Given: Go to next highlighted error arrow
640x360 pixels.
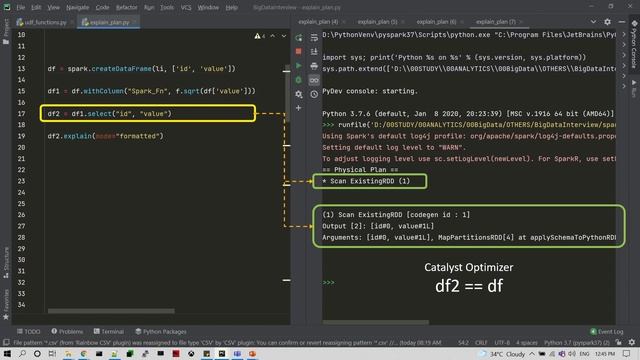Looking at the screenshot, I should [x=284, y=36].
